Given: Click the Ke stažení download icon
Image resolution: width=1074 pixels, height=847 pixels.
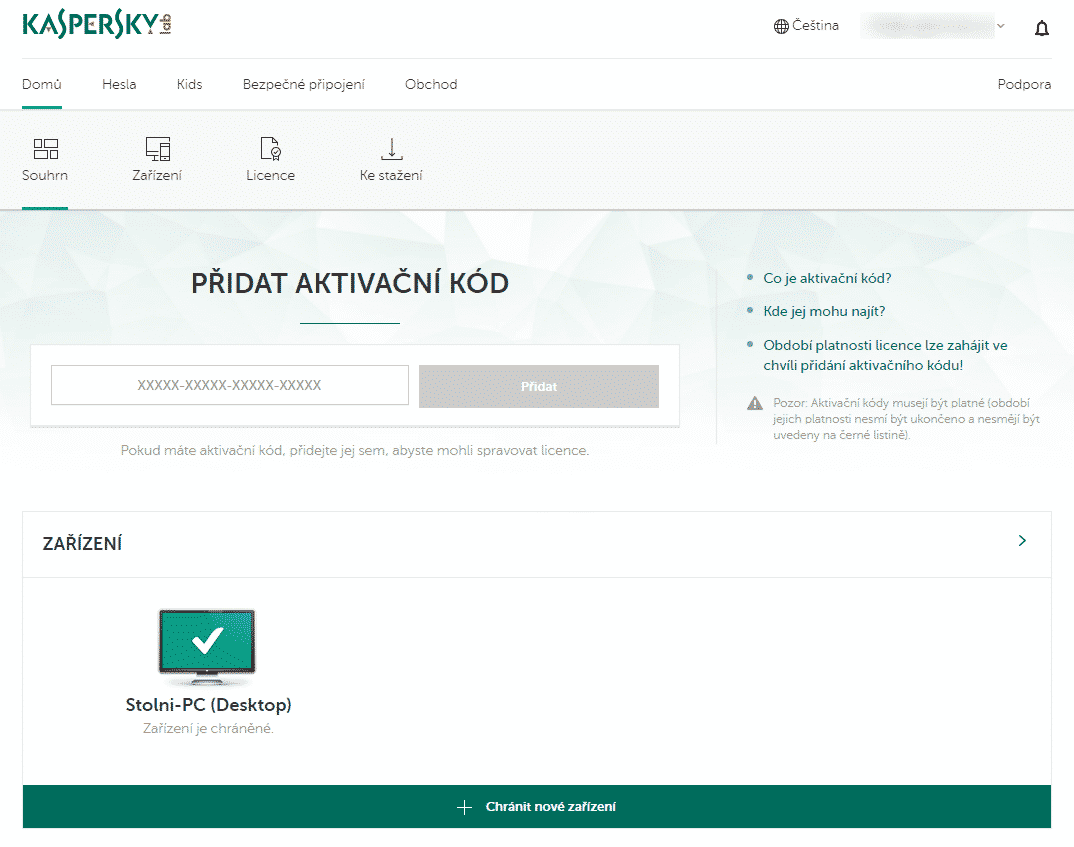Looking at the screenshot, I should tap(391, 150).
